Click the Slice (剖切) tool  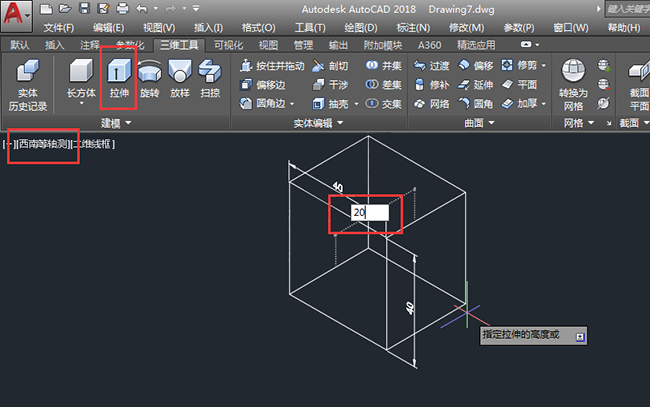point(330,65)
